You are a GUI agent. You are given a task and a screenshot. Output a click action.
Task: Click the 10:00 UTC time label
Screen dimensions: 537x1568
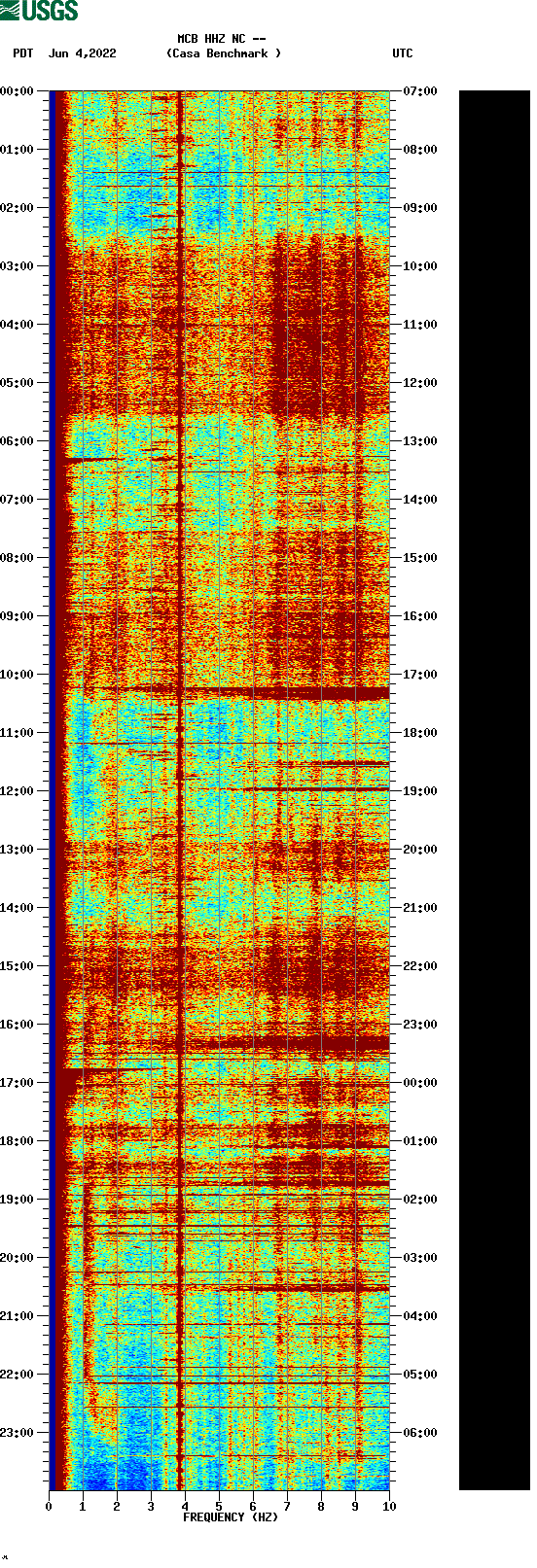(x=420, y=266)
